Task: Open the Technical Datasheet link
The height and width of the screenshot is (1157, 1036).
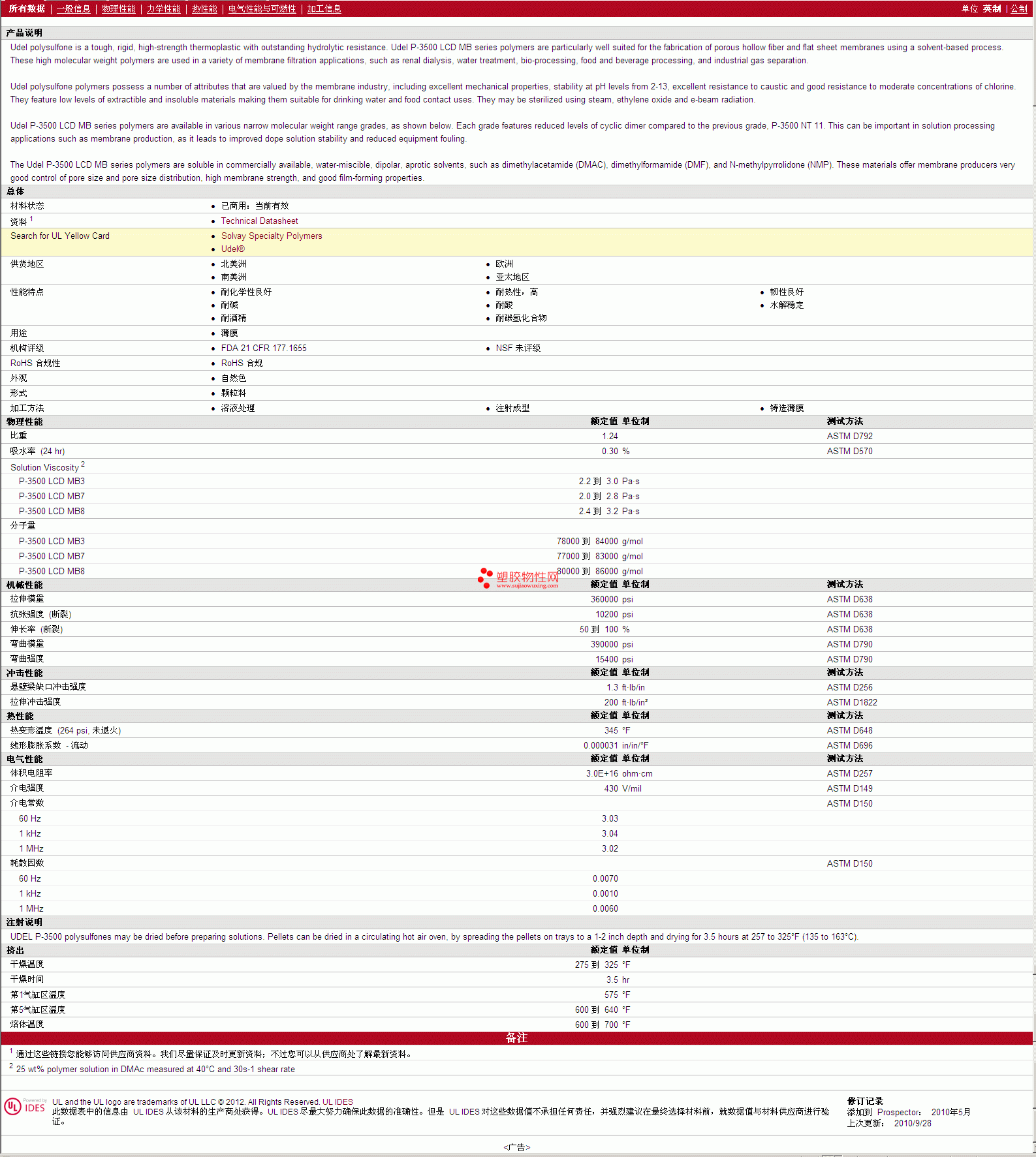Action: coord(259,221)
